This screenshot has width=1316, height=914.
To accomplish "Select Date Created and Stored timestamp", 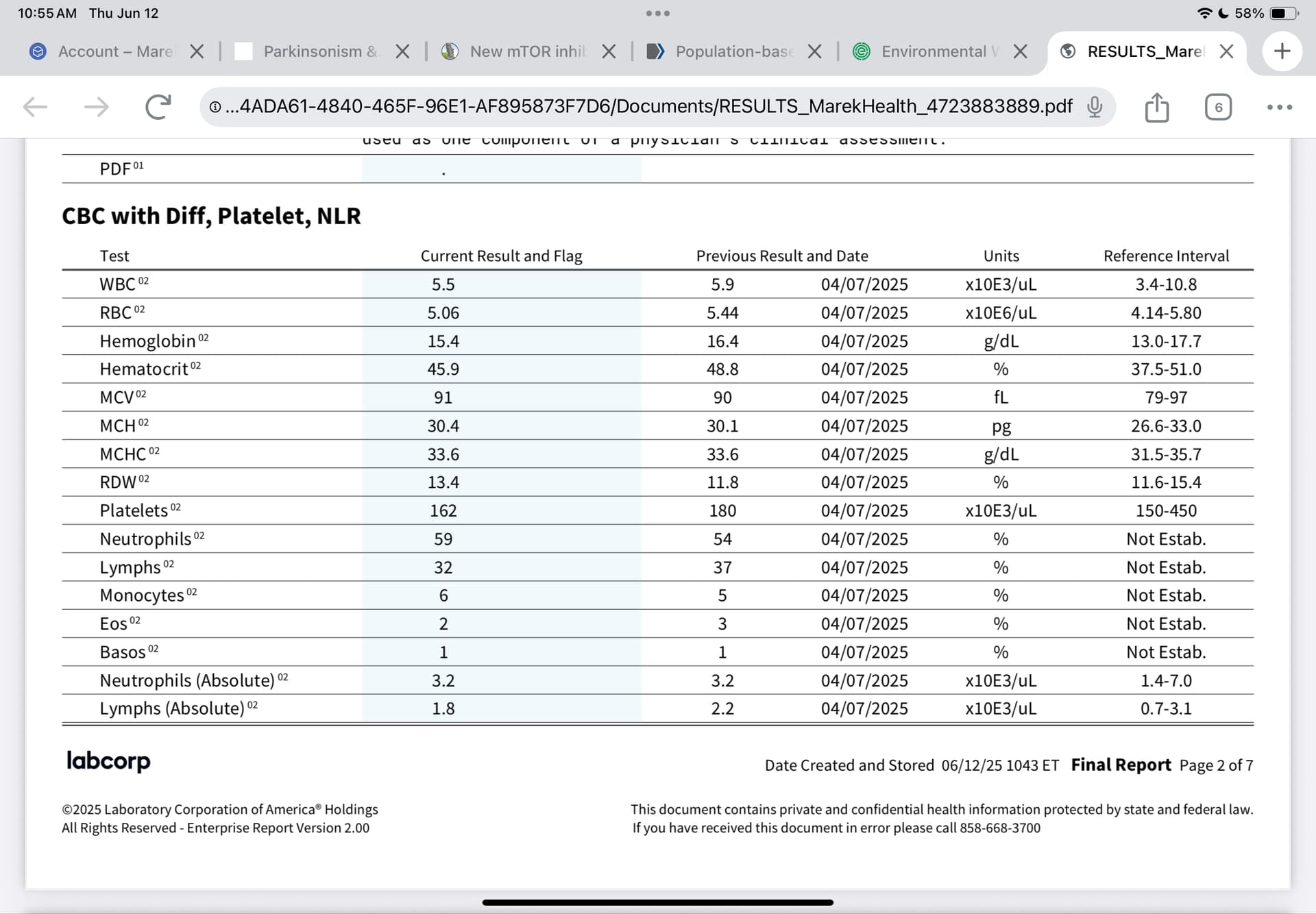I will click(x=912, y=765).
